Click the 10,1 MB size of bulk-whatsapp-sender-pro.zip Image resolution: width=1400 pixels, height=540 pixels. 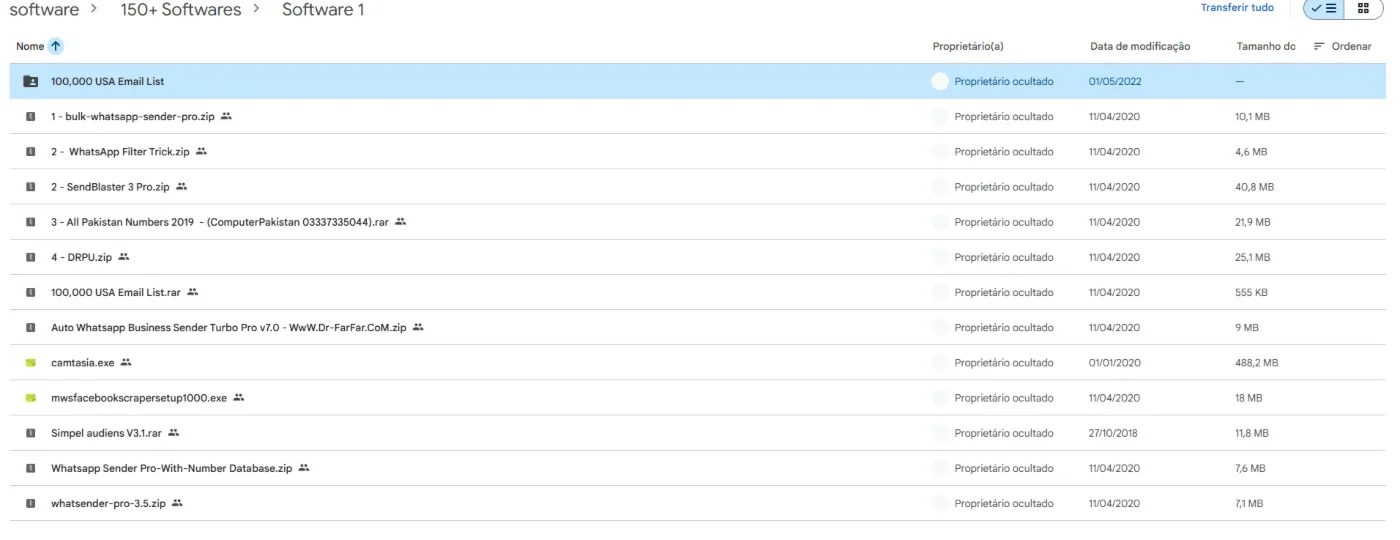(x=1252, y=117)
